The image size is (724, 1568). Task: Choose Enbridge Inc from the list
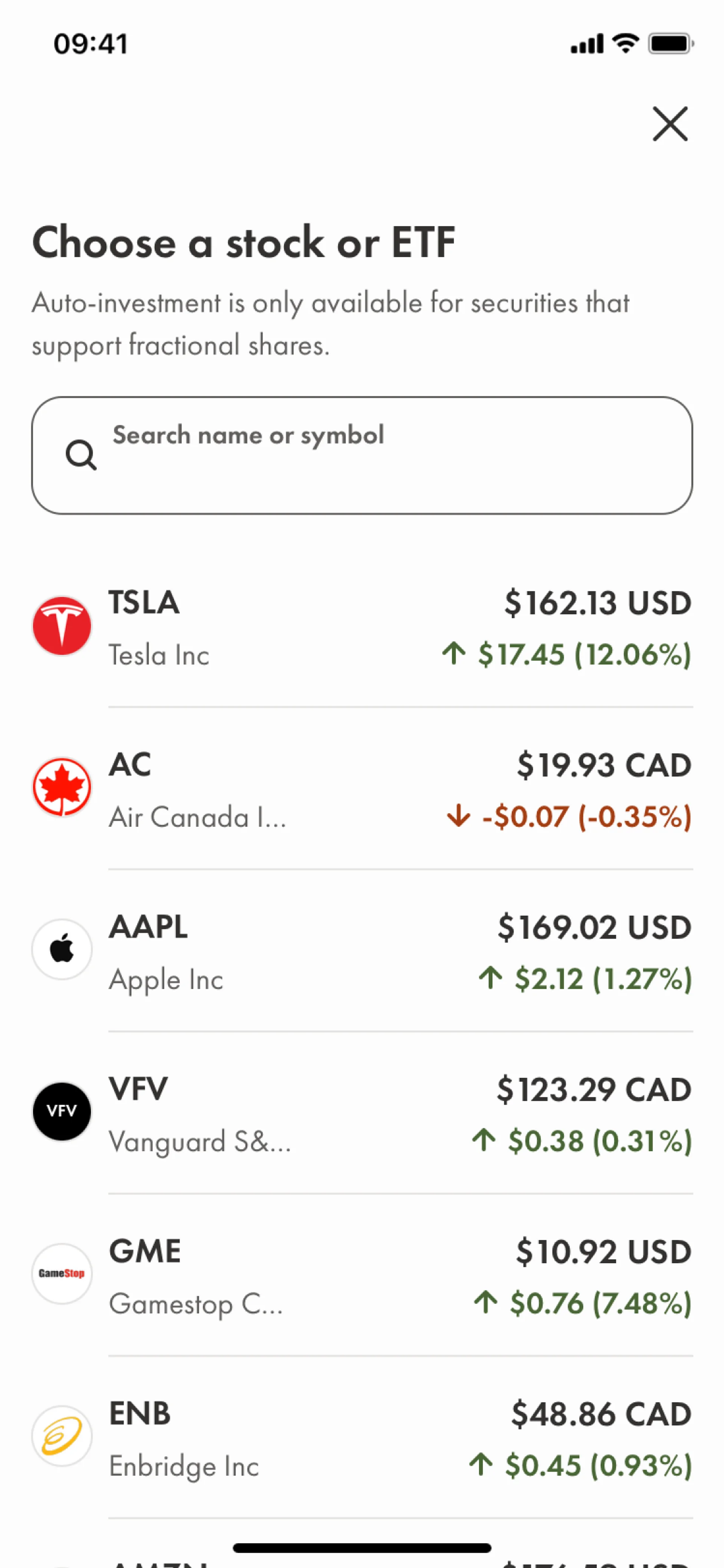[x=184, y=1466]
